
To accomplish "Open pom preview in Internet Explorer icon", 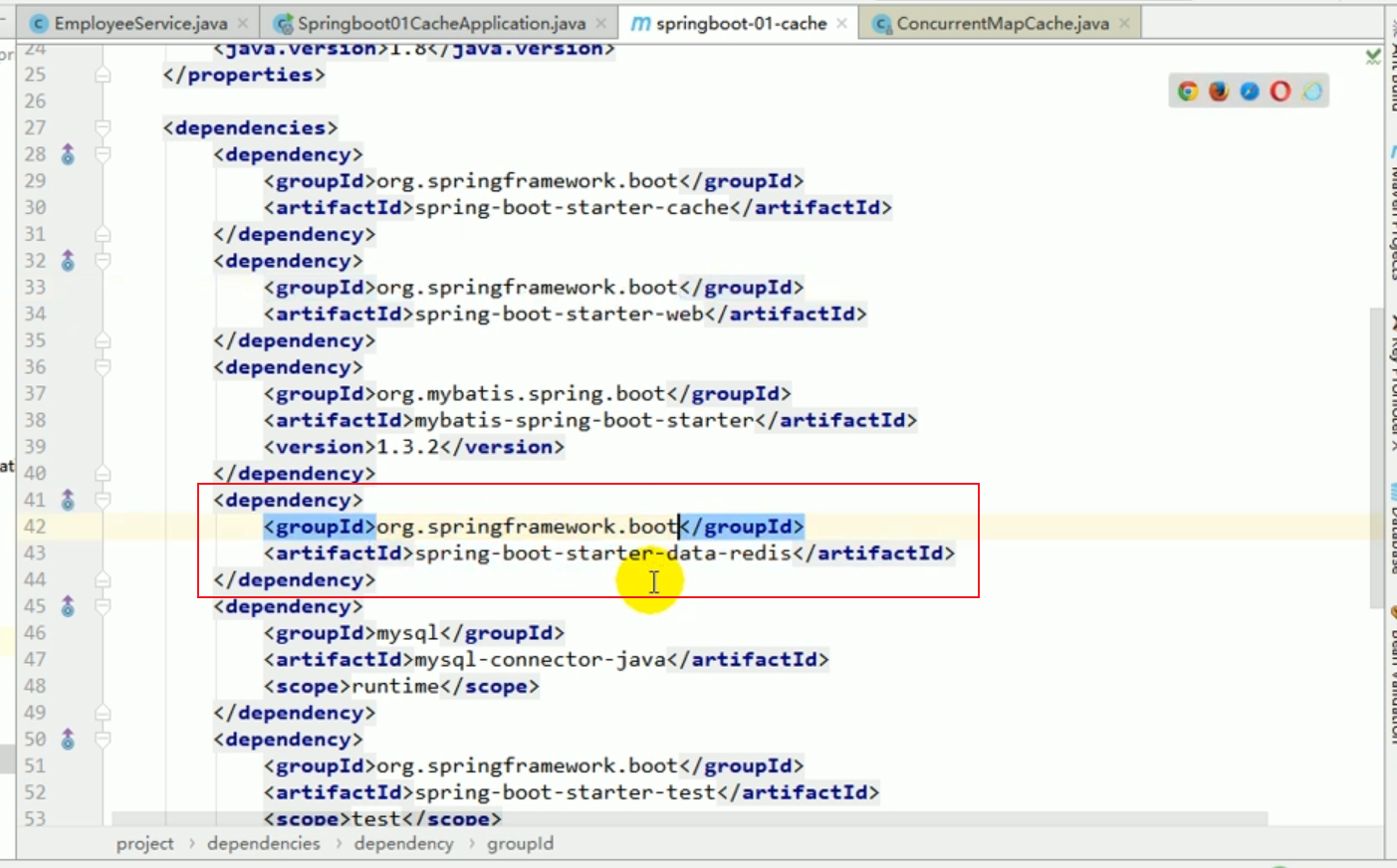I will pyautogui.click(x=1312, y=92).
